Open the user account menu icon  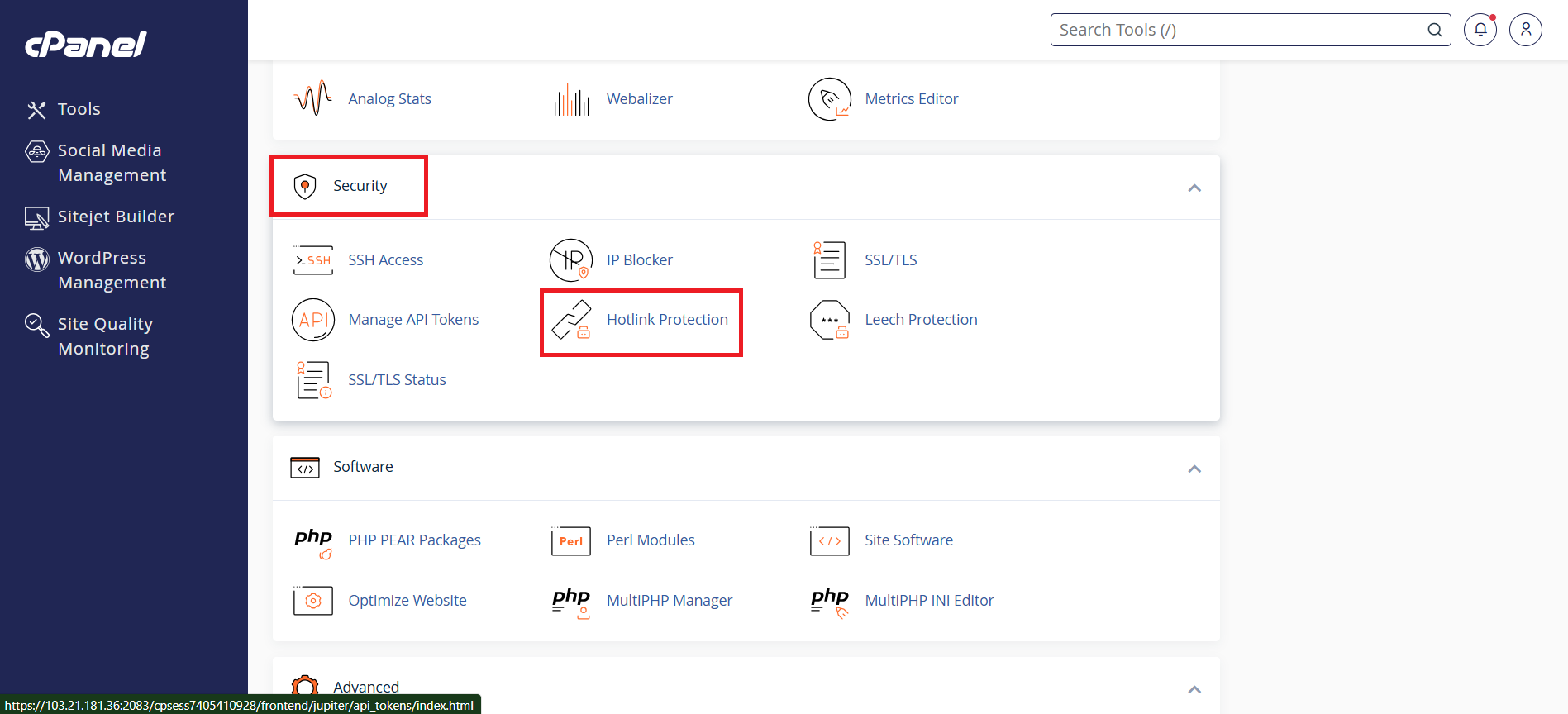pos(1526,30)
